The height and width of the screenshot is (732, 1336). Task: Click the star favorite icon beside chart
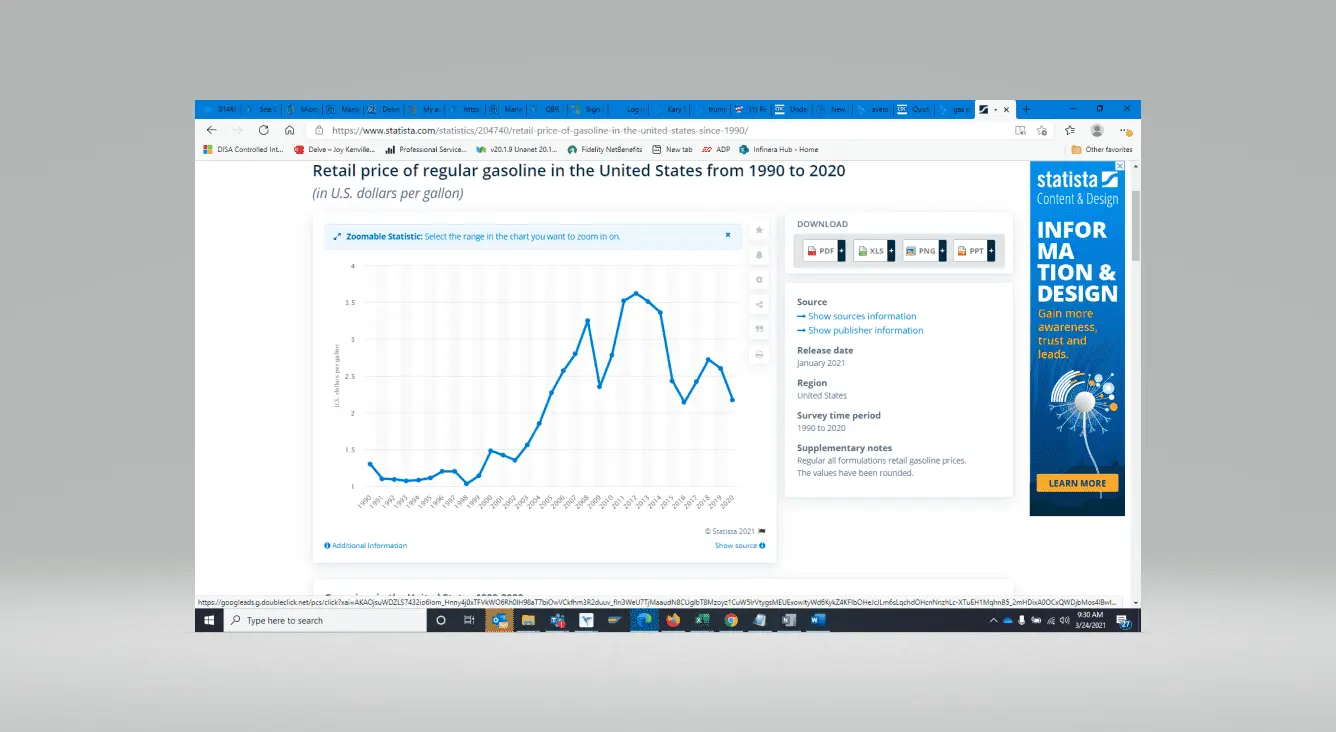[759, 230]
